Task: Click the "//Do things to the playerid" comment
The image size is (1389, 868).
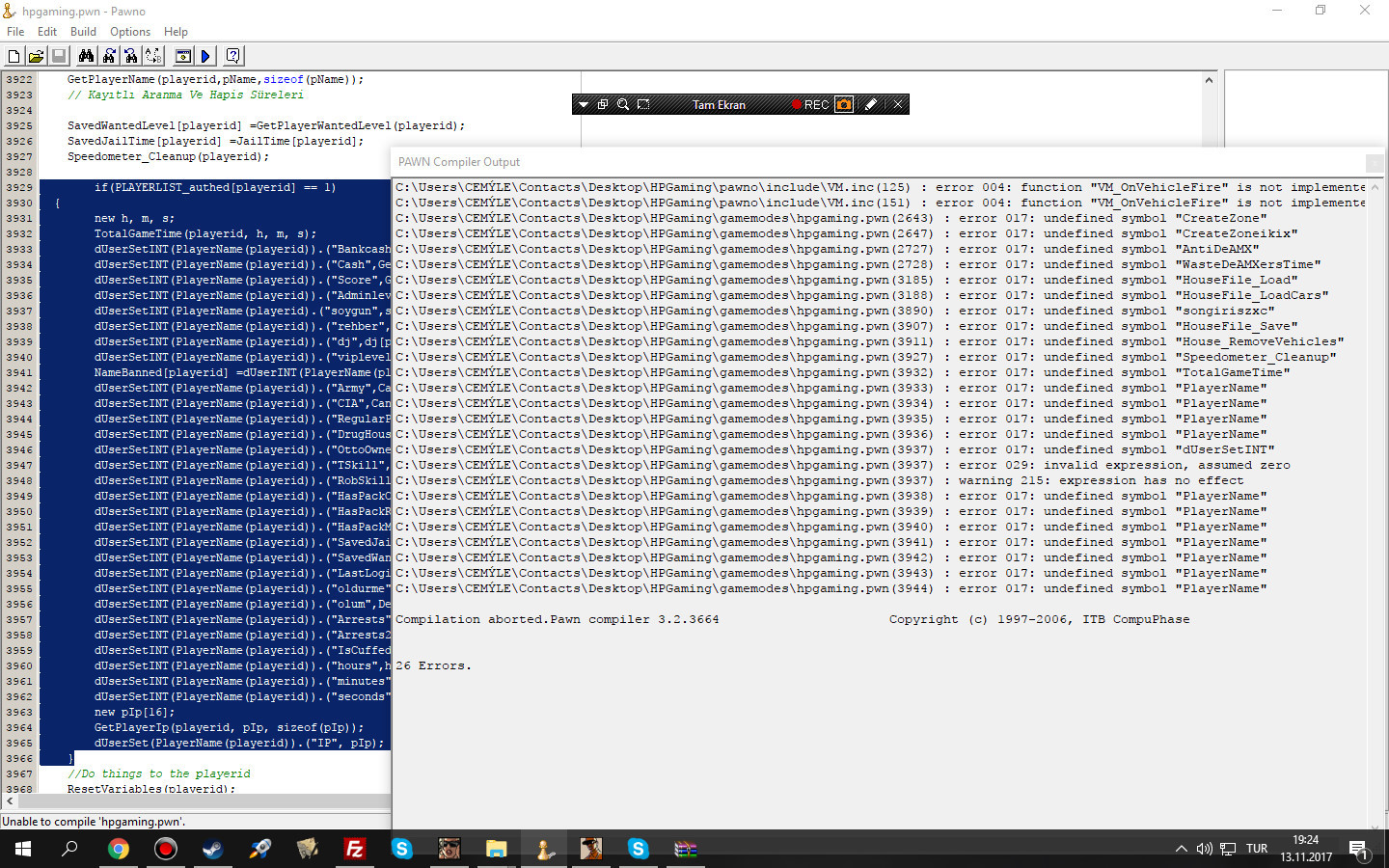Action: (158, 773)
